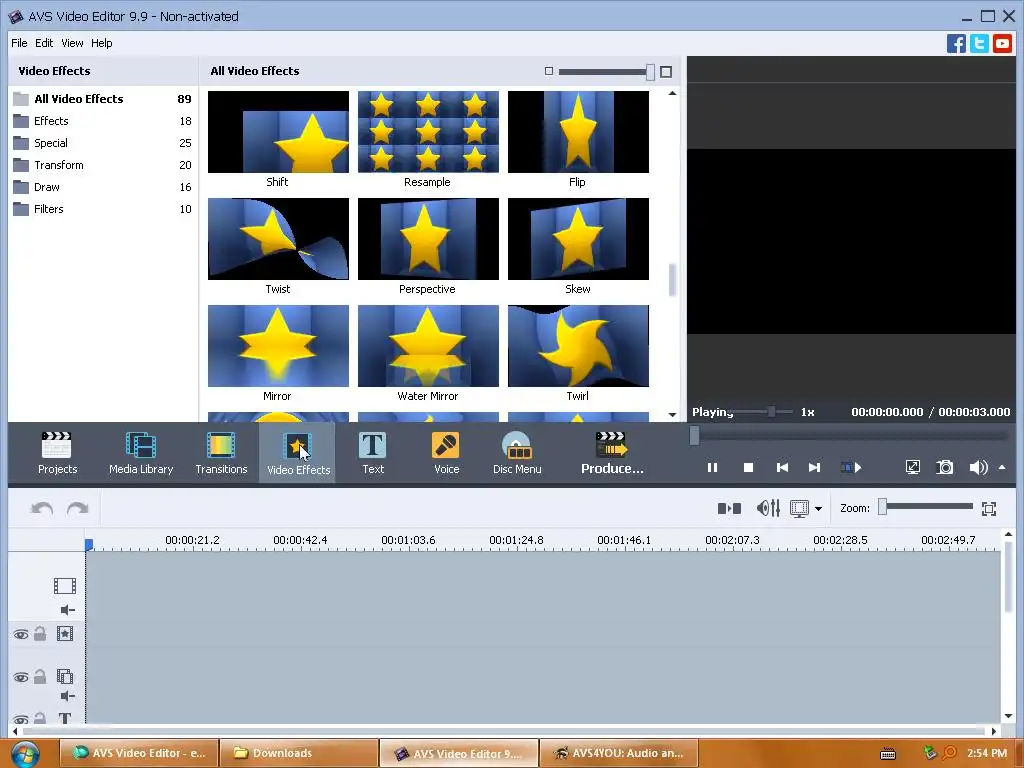Click the thumbnail size slider handle
Viewport: 1024px width, 768px height.
[x=650, y=72]
